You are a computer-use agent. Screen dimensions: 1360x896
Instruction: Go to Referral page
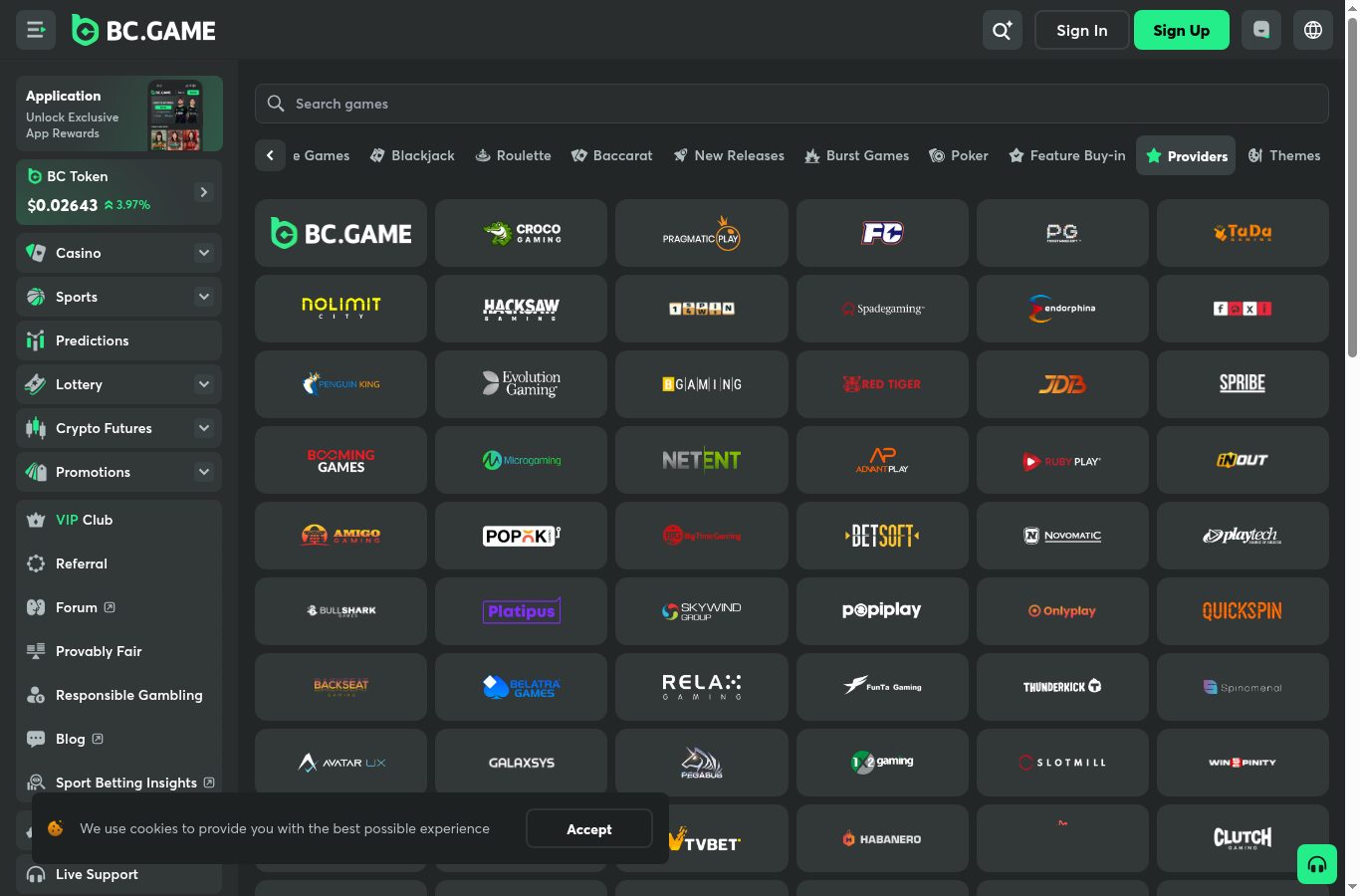(x=118, y=563)
